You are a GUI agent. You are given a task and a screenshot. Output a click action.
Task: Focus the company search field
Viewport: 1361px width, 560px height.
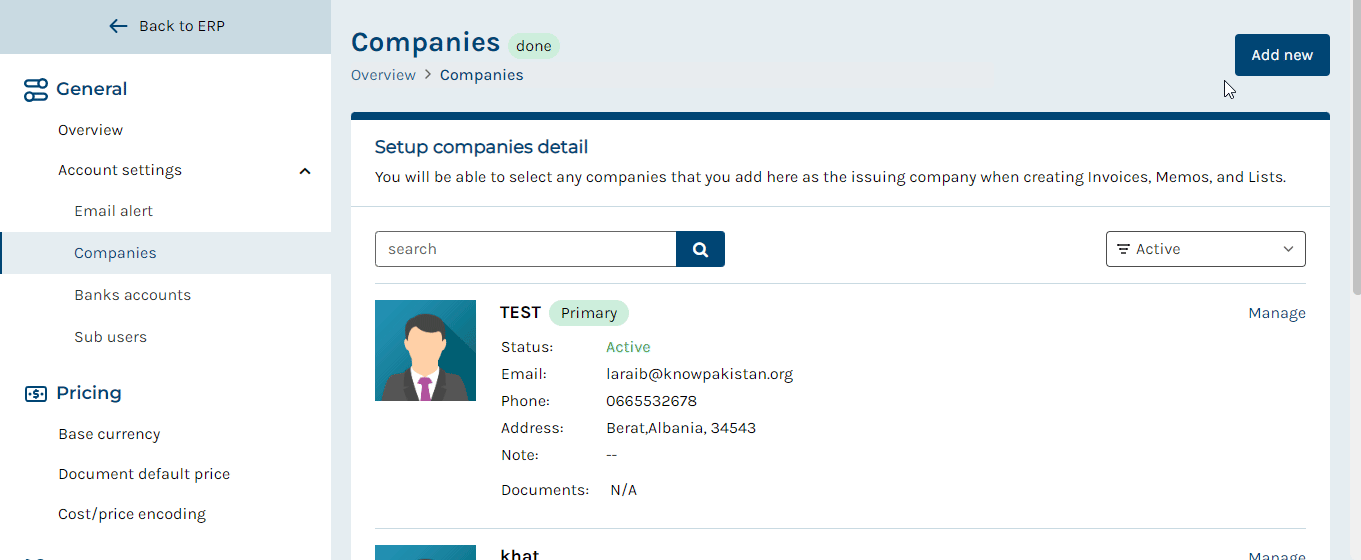(x=526, y=249)
